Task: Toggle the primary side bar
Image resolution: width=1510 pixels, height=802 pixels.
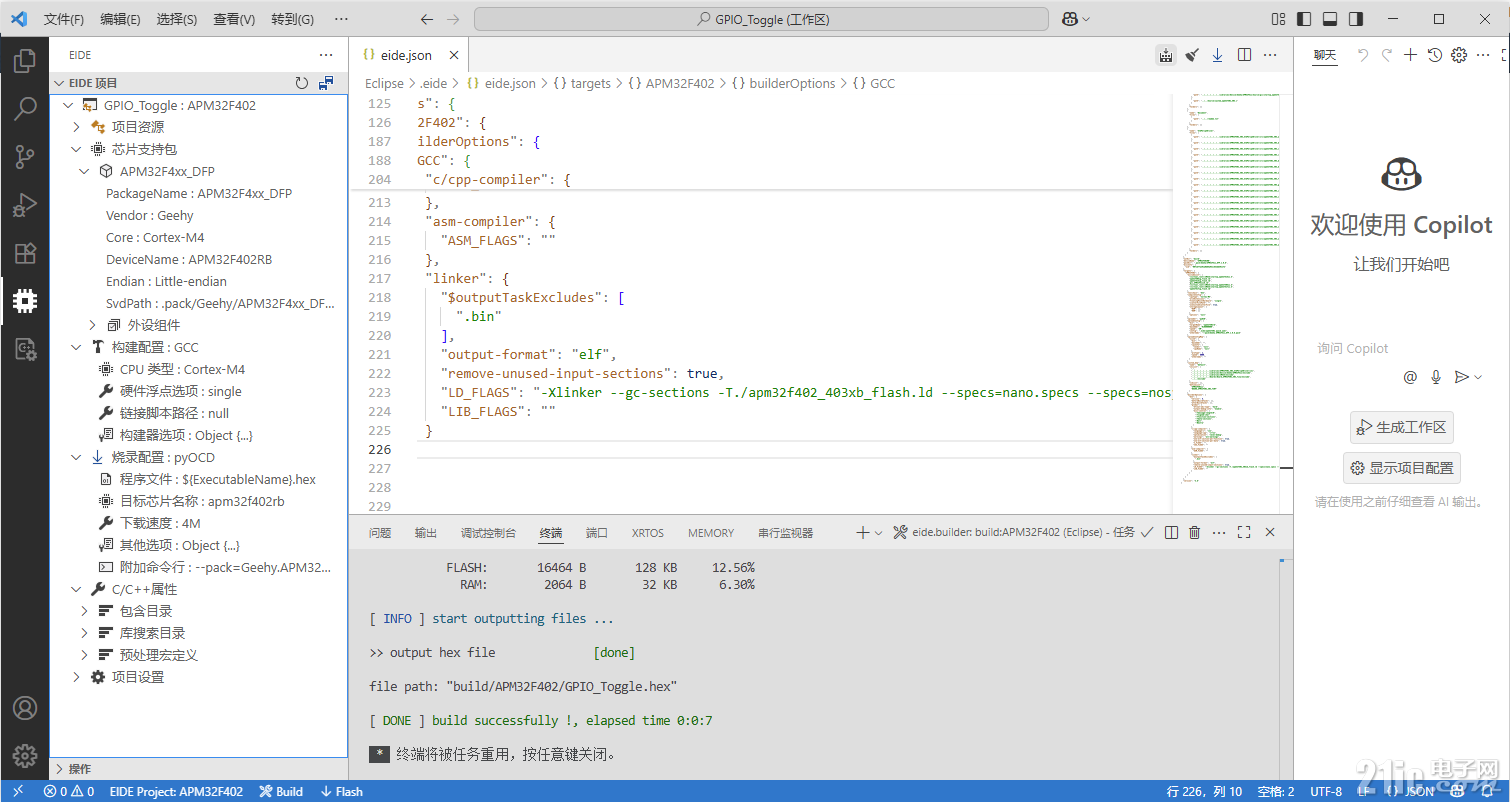Action: click(x=1304, y=19)
